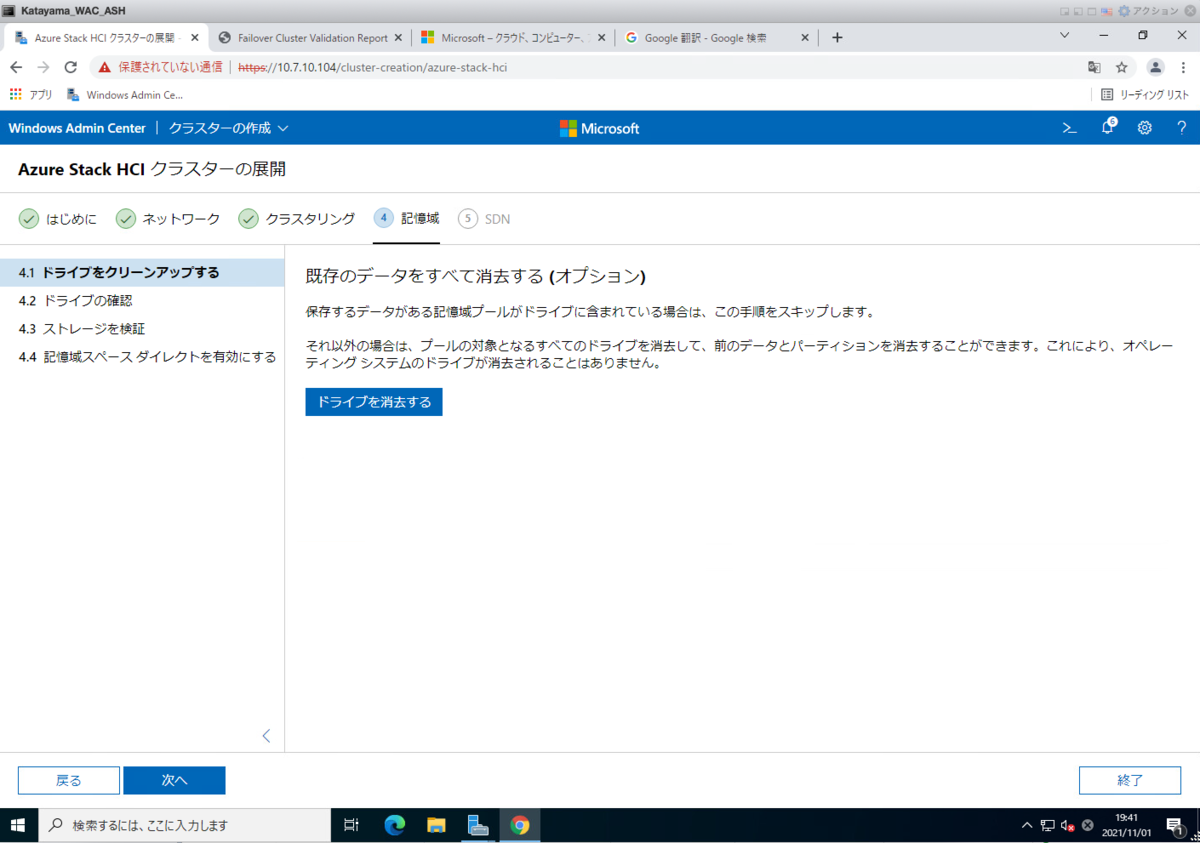The width and height of the screenshot is (1200, 843).
Task: Go back with browser back arrow
Action: (16, 67)
